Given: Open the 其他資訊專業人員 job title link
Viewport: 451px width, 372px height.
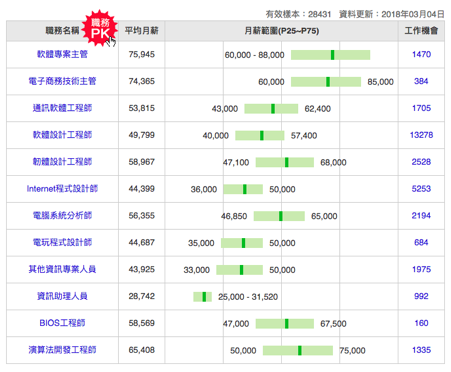Looking at the screenshot, I should click(x=62, y=269).
